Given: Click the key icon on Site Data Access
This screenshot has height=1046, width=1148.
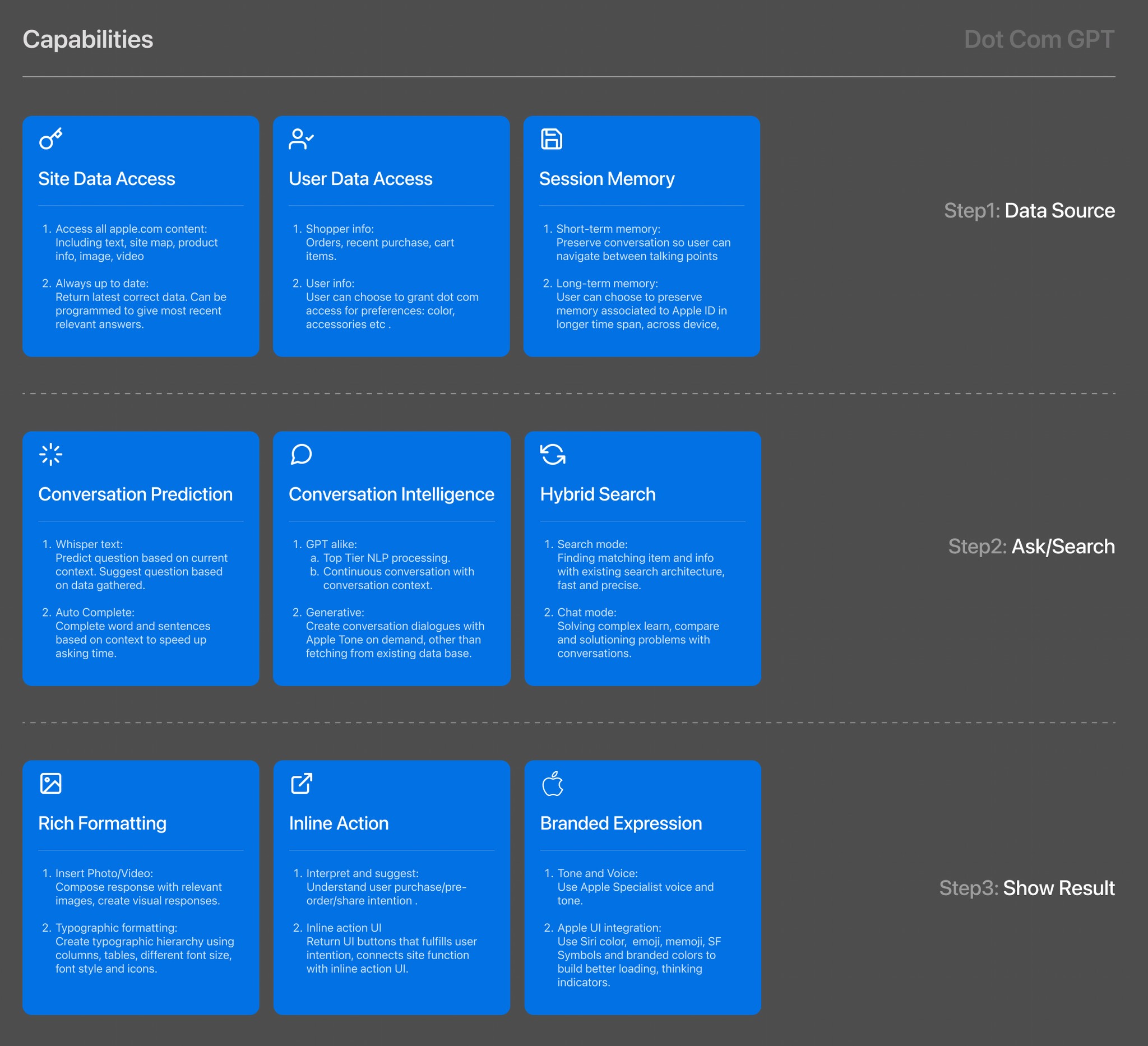Looking at the screenshot, I should click(50, 138).
